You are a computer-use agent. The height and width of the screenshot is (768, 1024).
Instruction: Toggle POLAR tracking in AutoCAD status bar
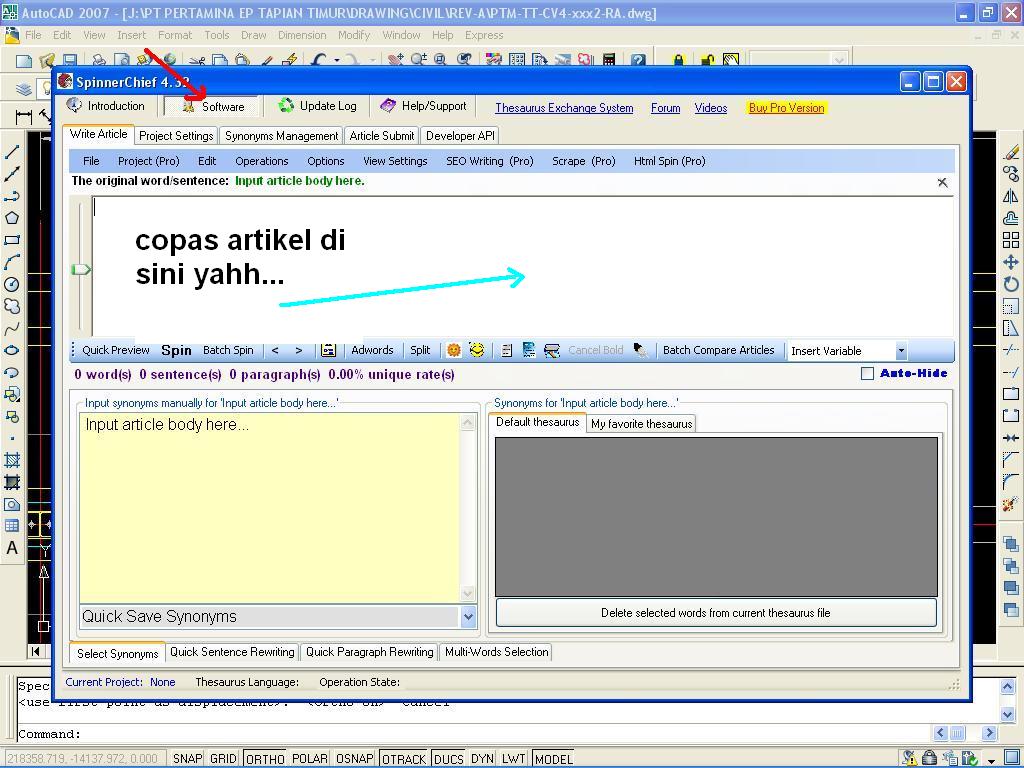[310, 758]
